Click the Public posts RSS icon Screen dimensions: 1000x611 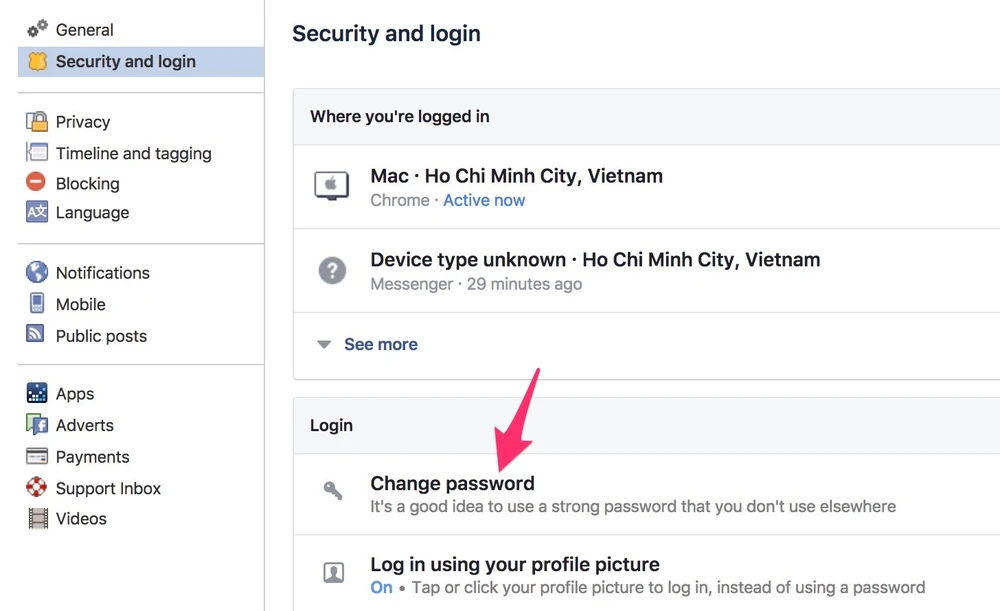tap(37, 335)
